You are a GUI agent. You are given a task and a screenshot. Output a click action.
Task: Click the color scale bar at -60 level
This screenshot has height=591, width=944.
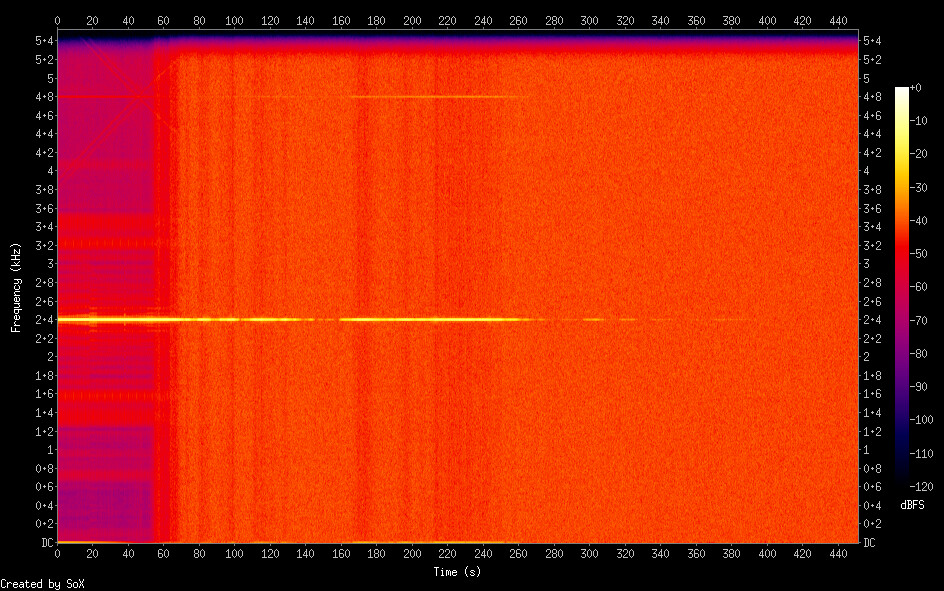pos(902,287)
